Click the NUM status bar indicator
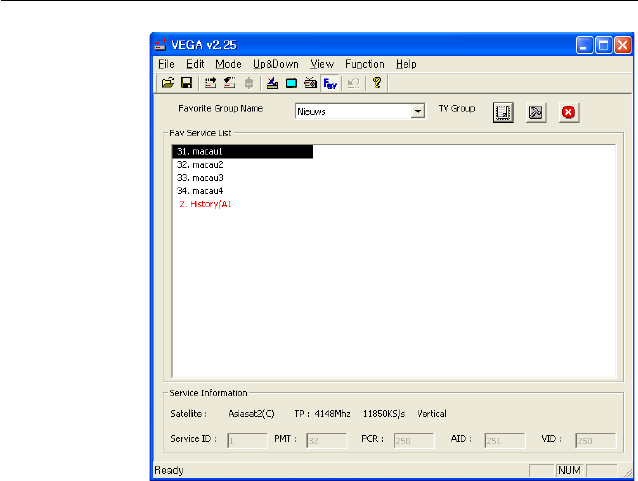638x481 pixels. [x=569, y=470]
